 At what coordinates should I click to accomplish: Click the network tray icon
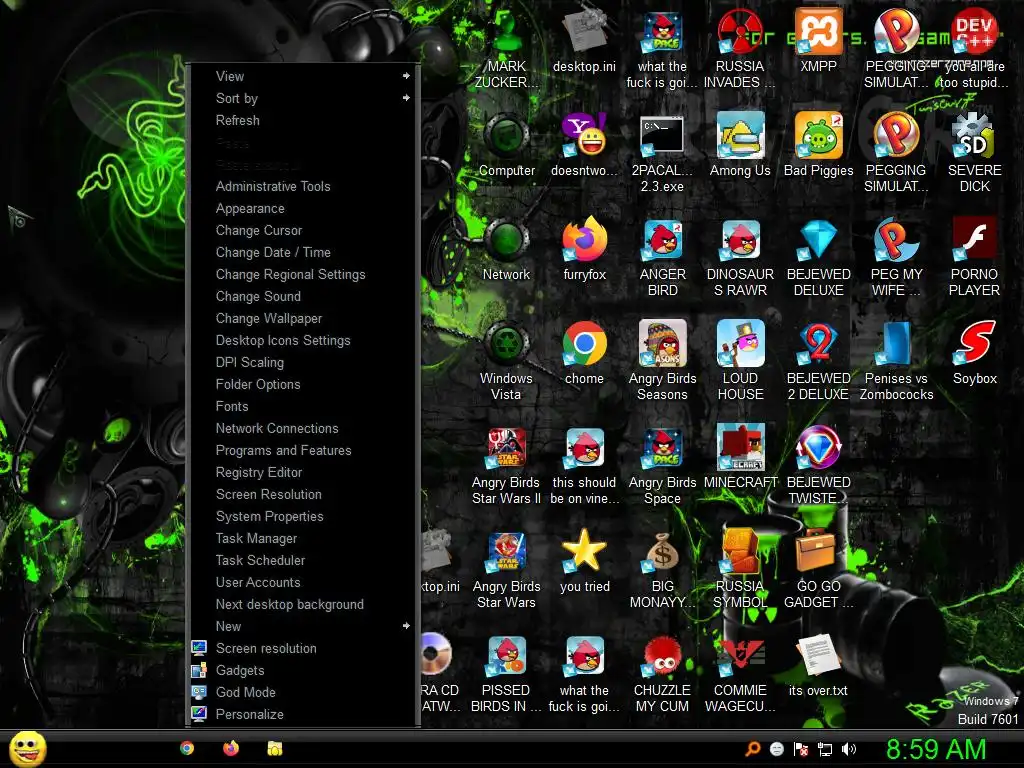(825, 749)
